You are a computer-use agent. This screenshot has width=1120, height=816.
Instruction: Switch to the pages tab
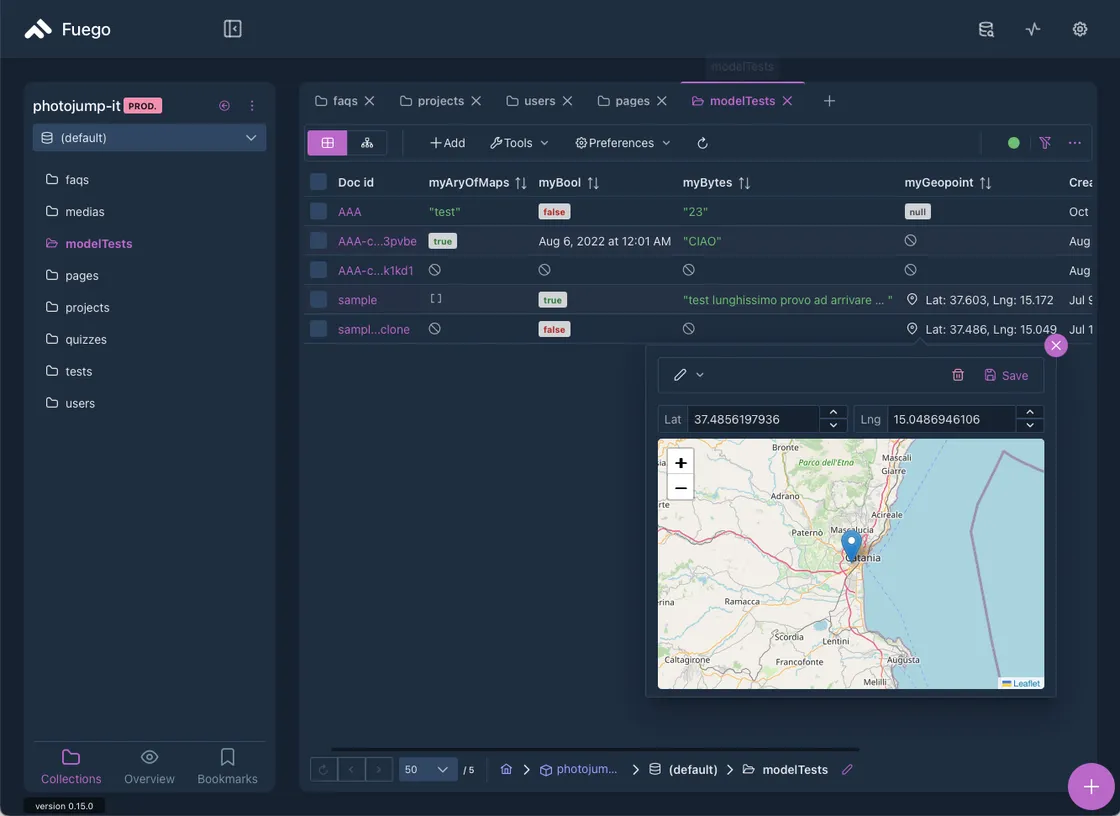tap(624, 101)
